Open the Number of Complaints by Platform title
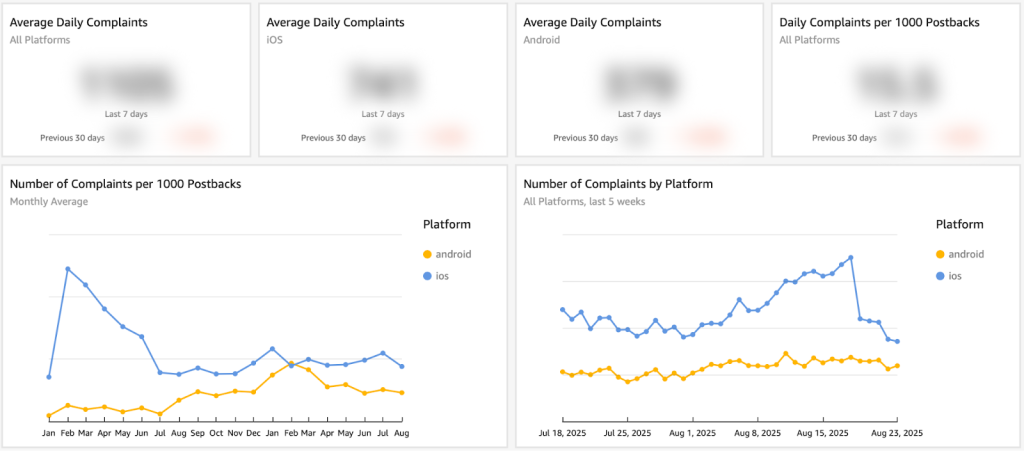Image resolution: width=1024 pixels, height=451 pixels. (618, 184)
